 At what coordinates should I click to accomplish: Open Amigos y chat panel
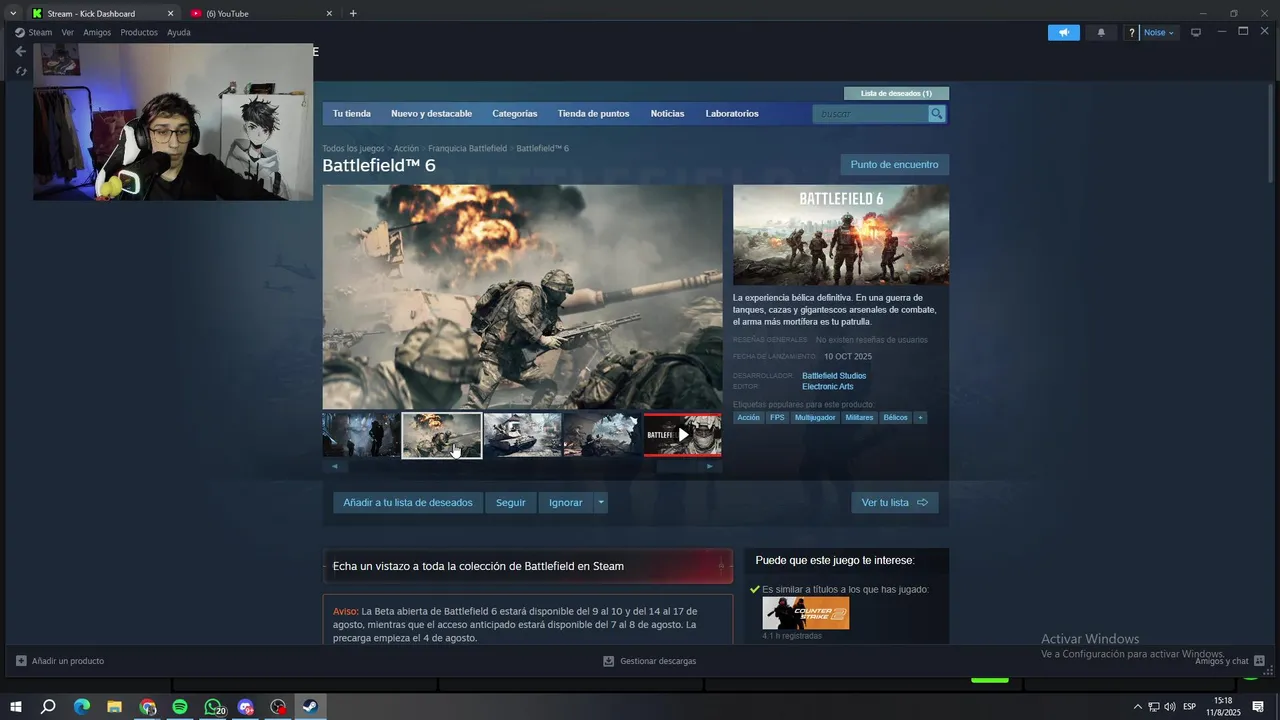click(x=1230, y=661)
